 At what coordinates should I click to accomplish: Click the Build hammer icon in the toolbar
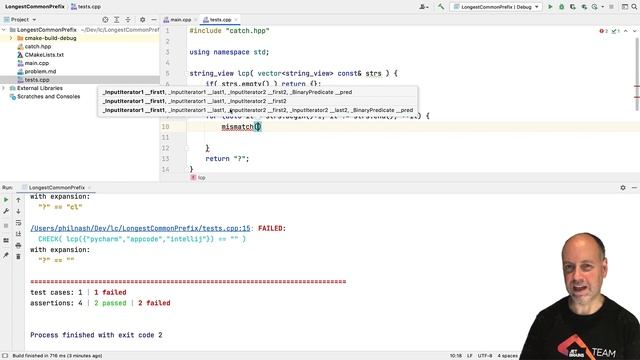pos(441,7)
